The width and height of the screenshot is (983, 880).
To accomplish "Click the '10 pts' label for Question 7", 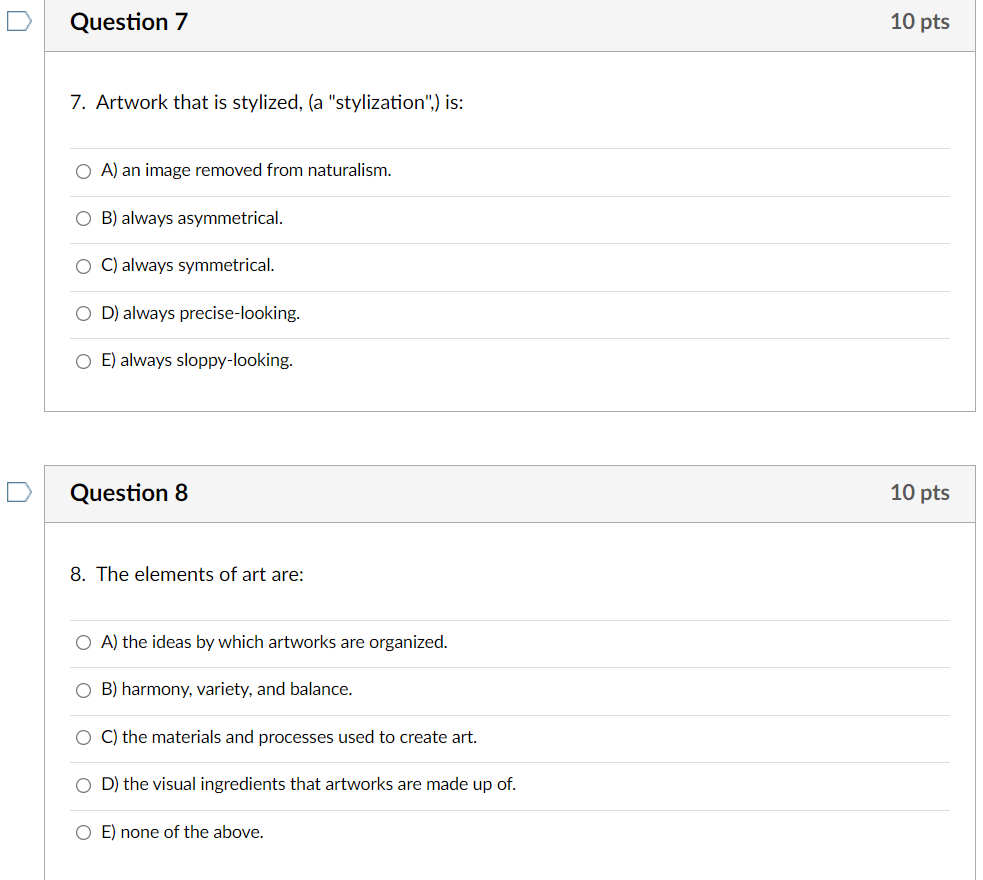I will pos(919,21).
